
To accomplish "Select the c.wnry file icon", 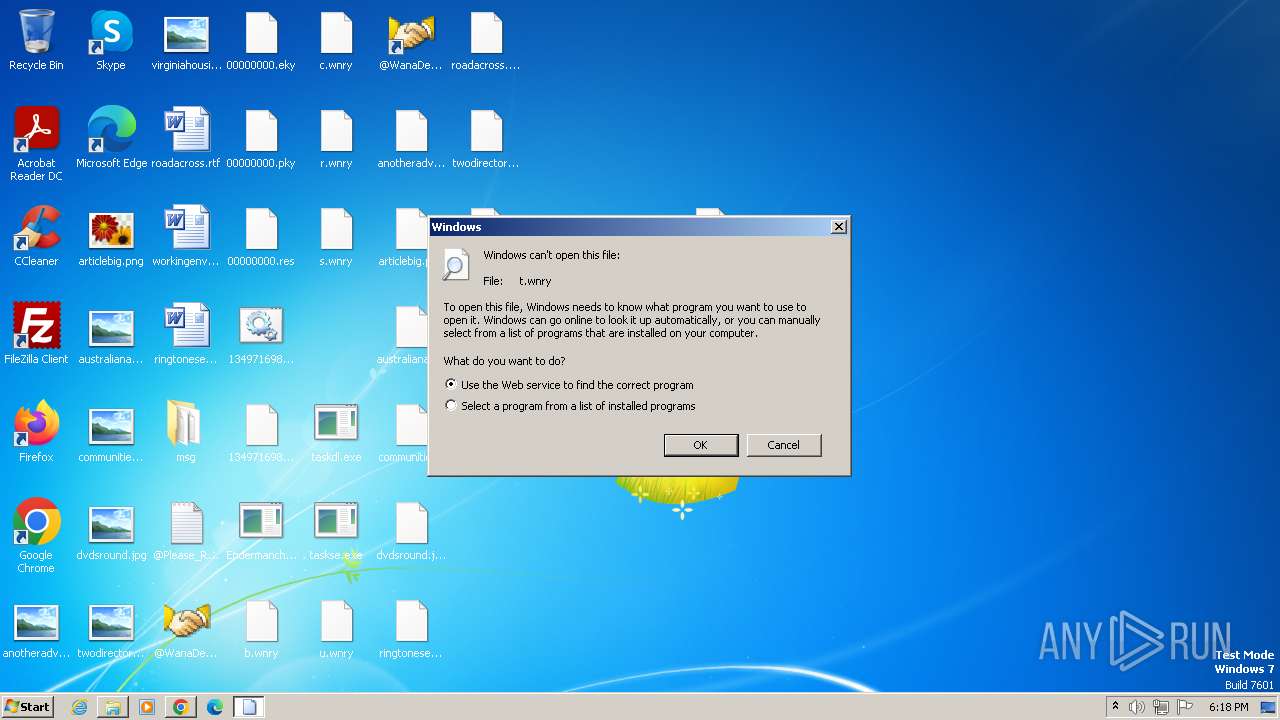I will pos(336,41).
